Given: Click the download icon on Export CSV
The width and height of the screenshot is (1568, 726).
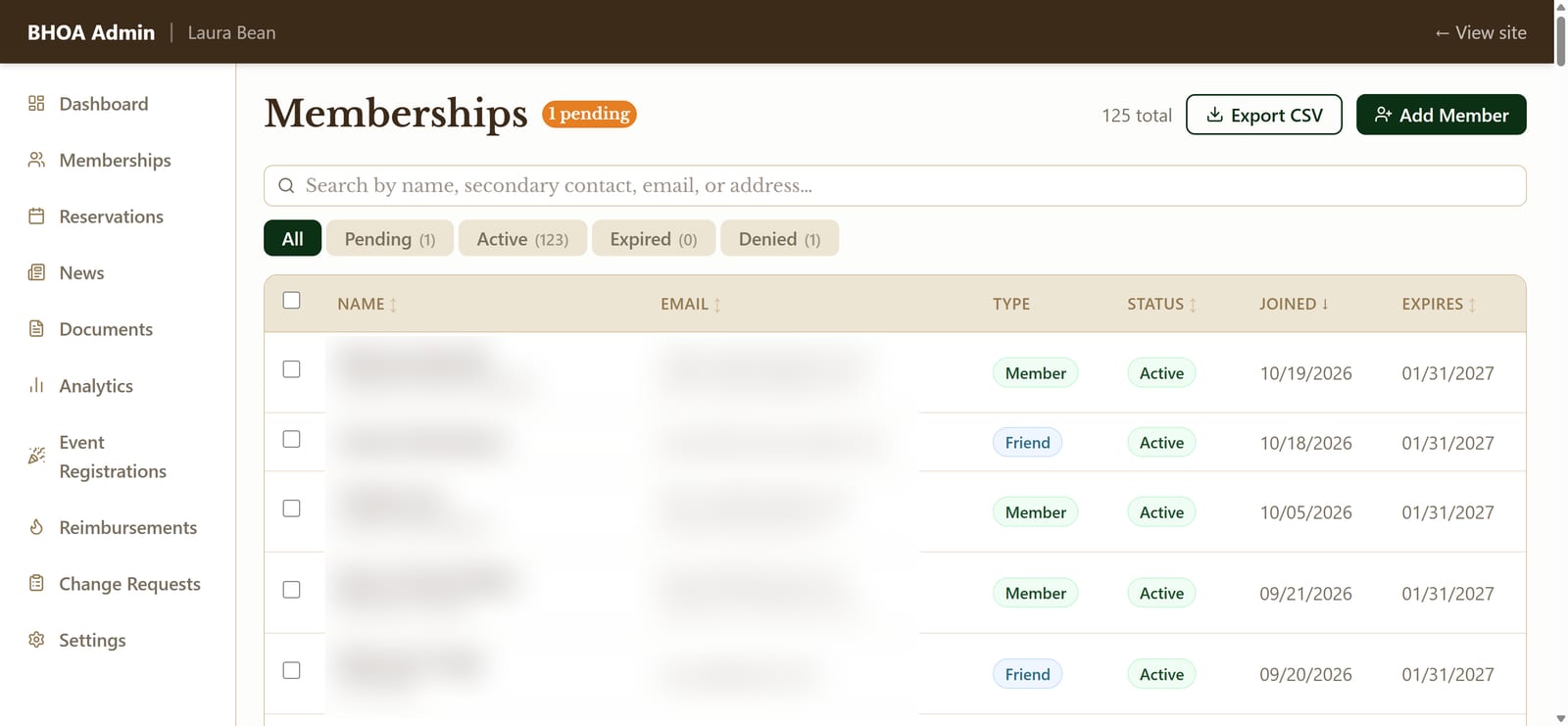Looking at the screenshot, I should tap(1214, 115).
